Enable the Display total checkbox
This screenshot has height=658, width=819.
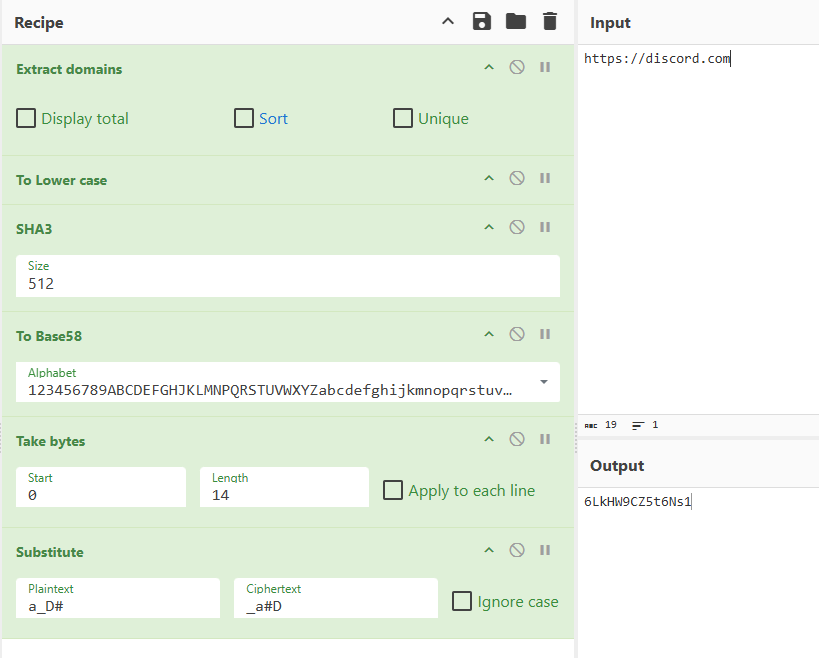[27, 118]
